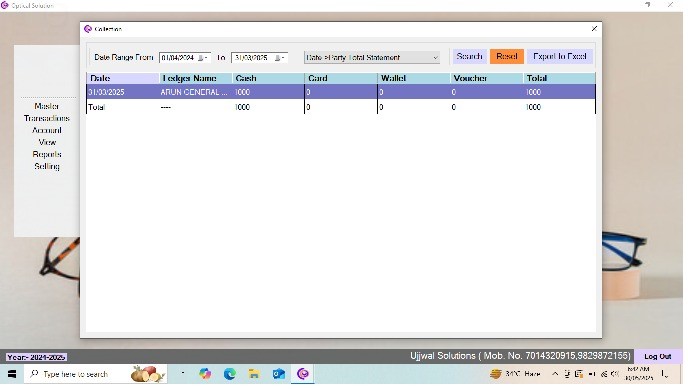Screen dimensions: 688x389
Task: Click the Ledger Name column header
Action: (196, 78)
